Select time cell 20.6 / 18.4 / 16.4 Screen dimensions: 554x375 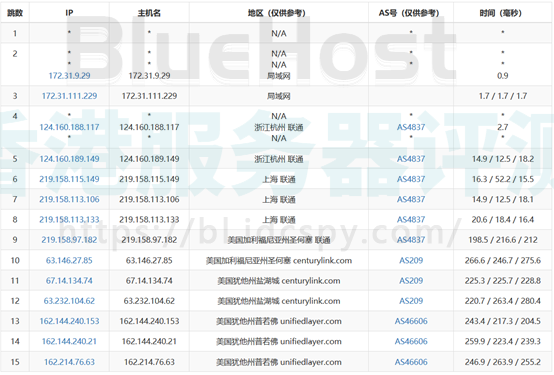pyautogui.click(x=503, y=219)
